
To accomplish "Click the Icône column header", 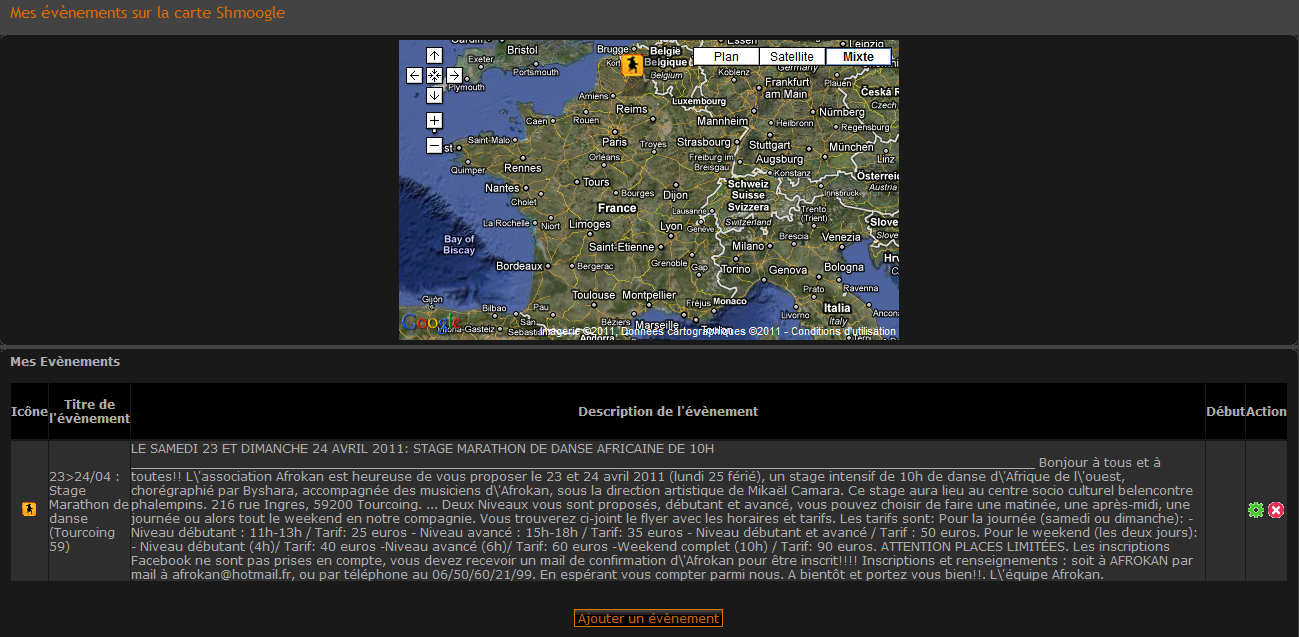I will [x=29, y=411].
